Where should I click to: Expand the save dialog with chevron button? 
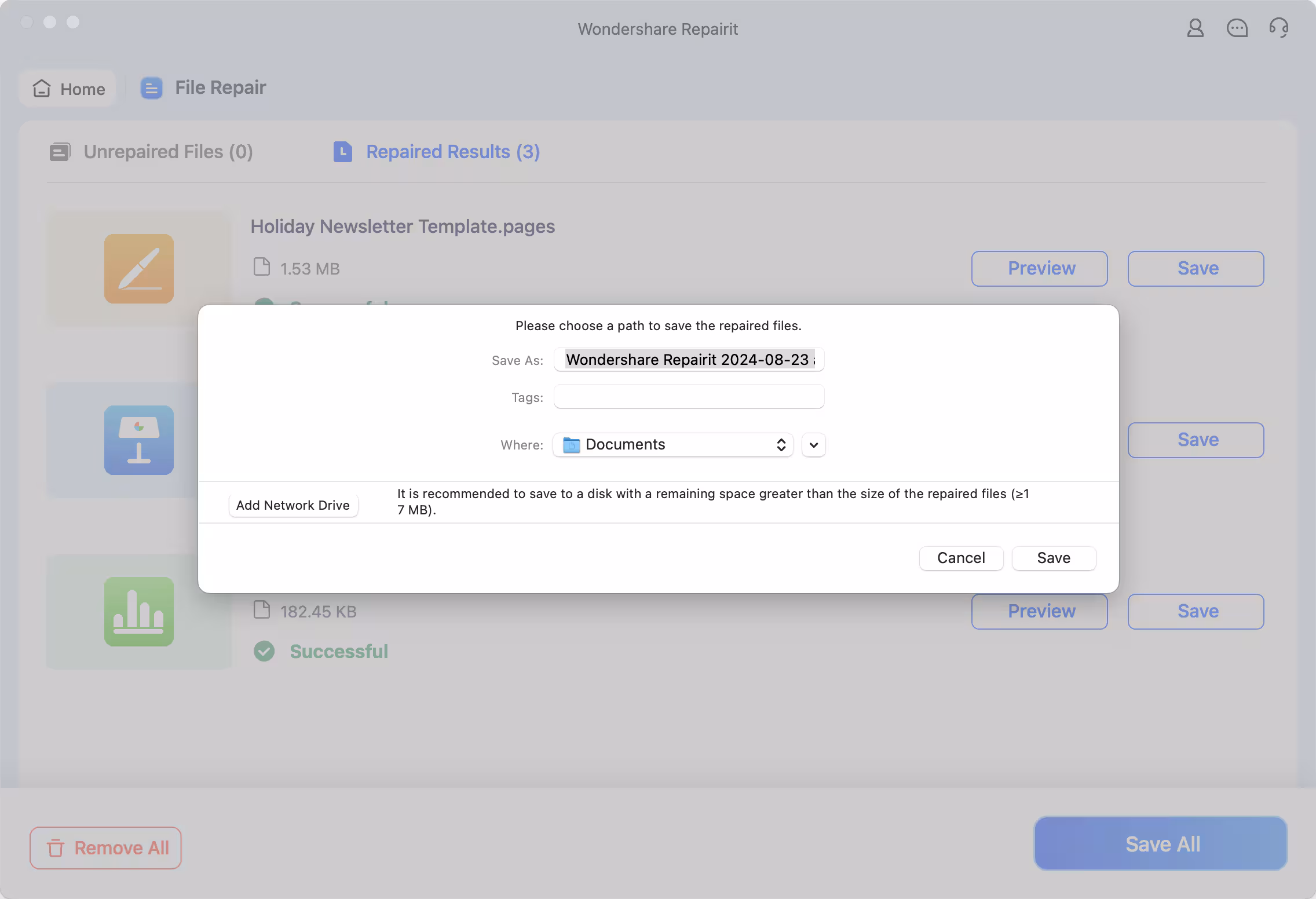pos(814,445)
